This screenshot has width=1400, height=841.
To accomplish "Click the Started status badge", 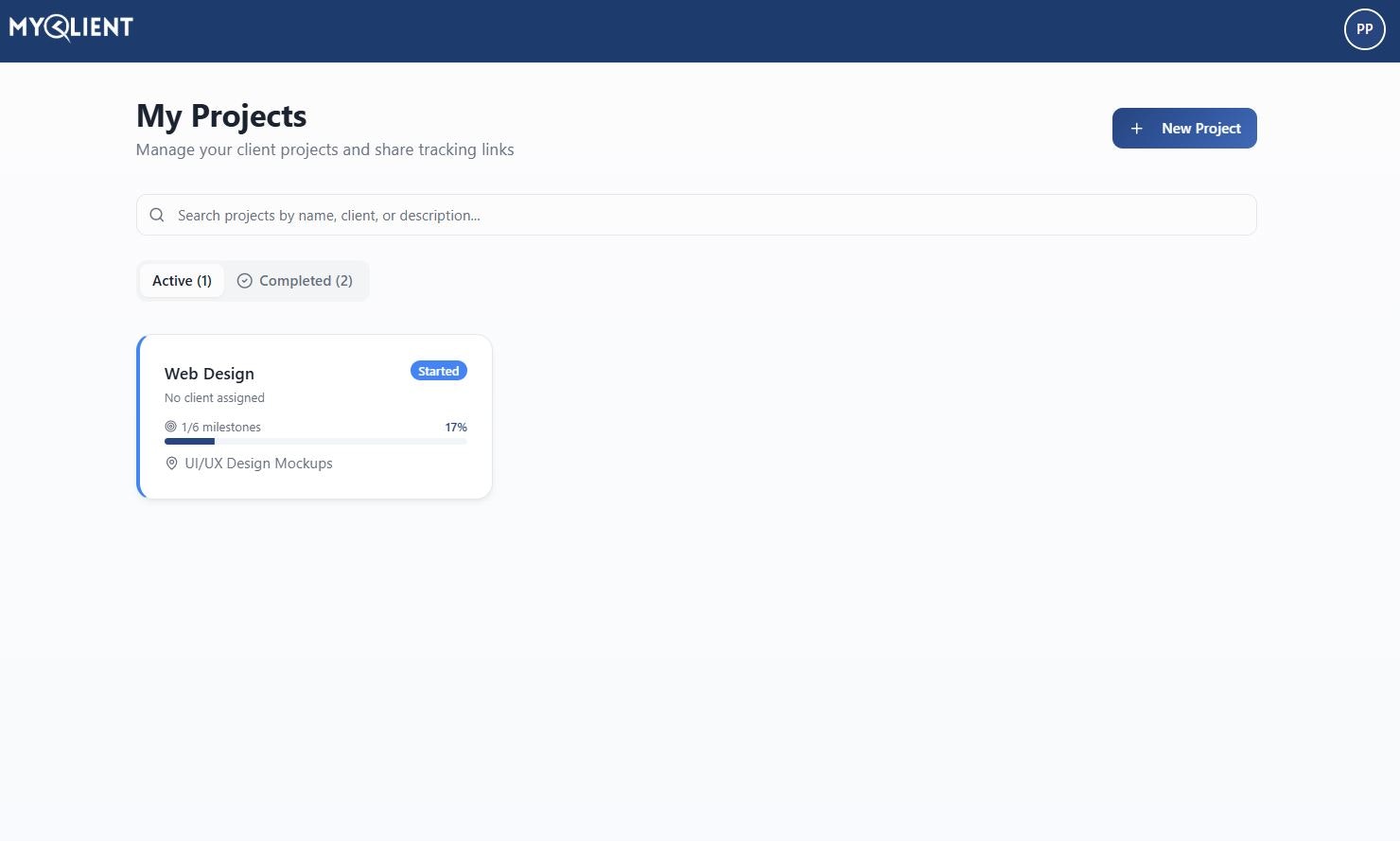I will [439, 371].
